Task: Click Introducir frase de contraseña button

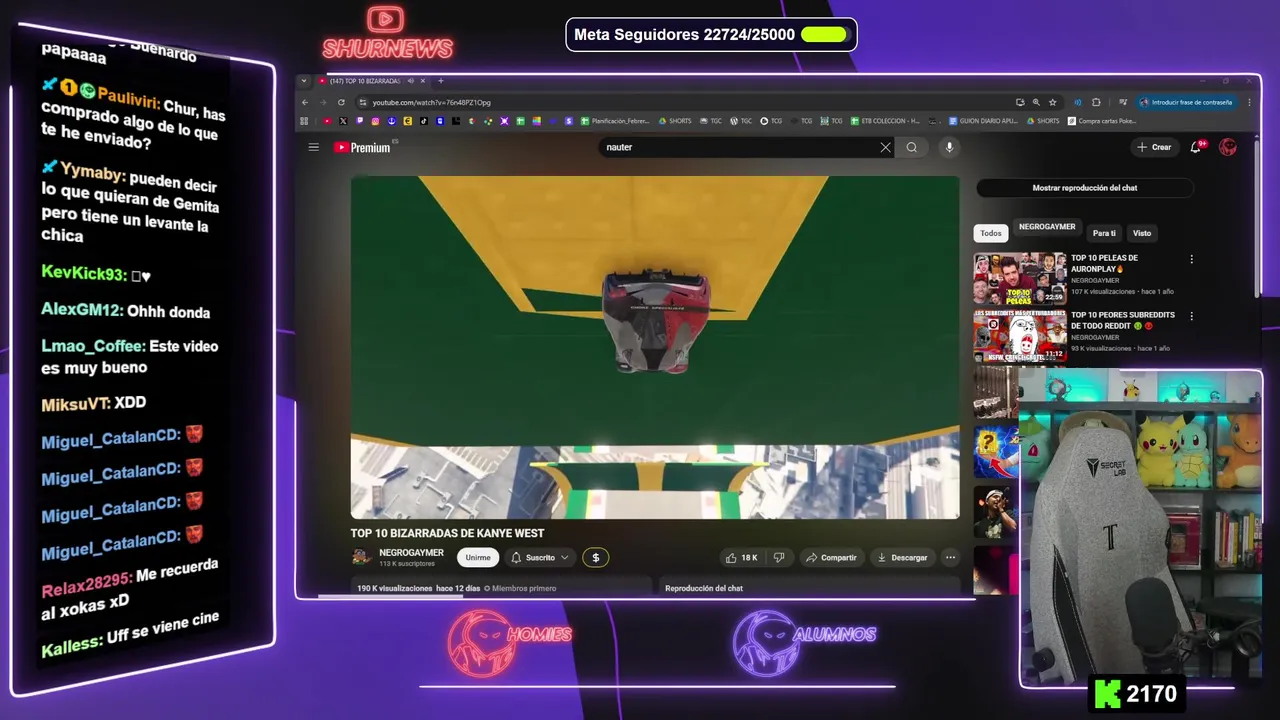Action: [x=1186, y=102]
